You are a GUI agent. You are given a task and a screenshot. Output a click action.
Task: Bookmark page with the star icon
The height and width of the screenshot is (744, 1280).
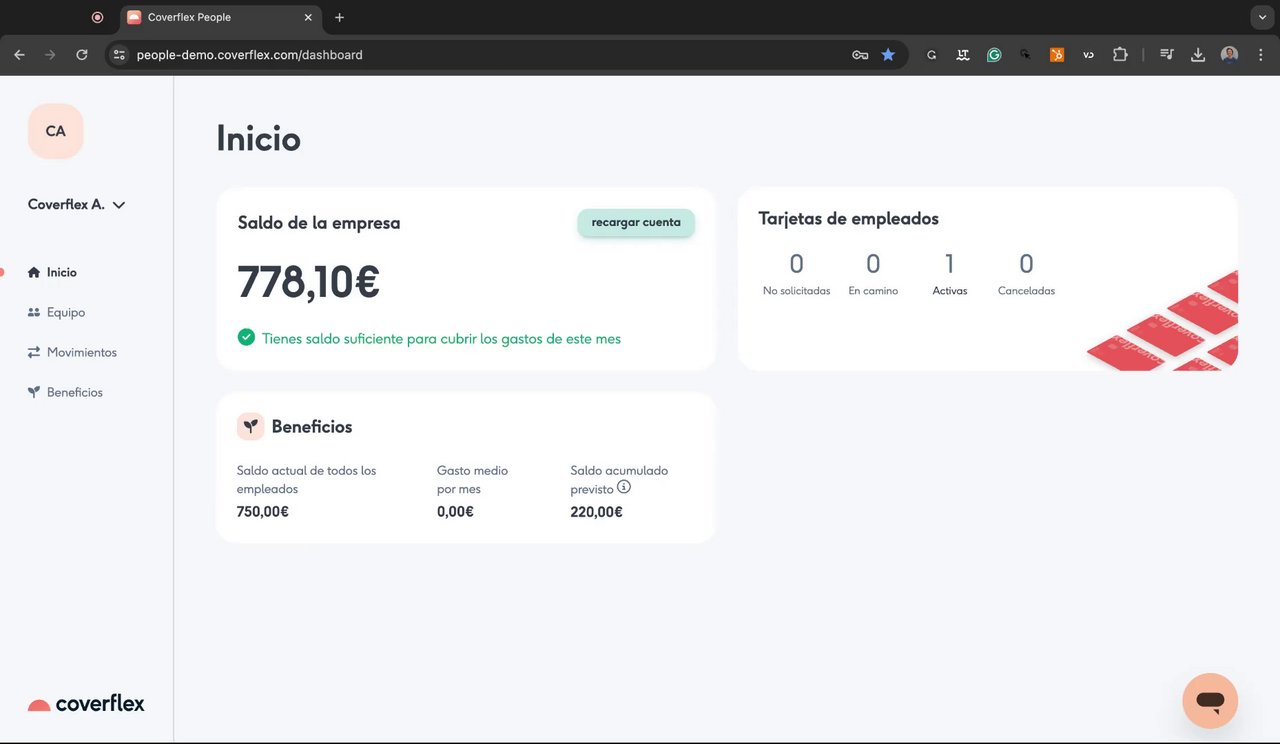click(888, 55)
